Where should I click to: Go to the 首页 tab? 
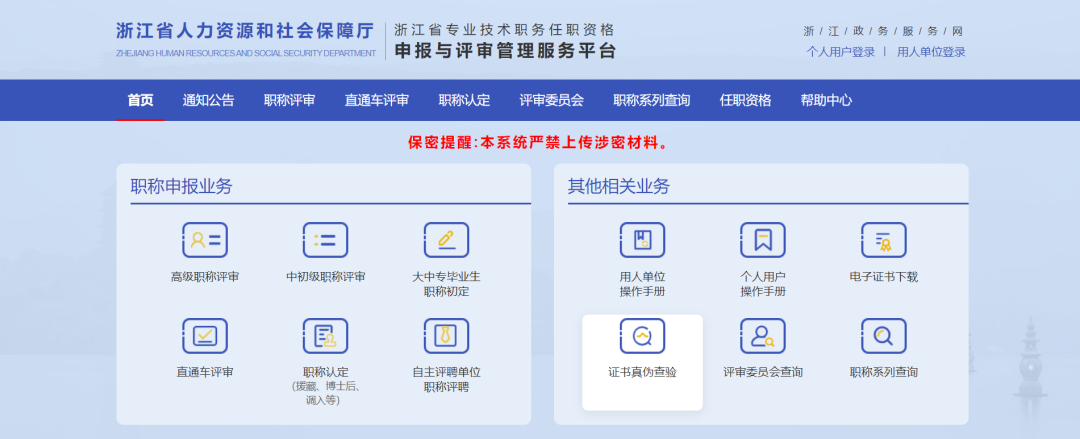click(x=141, y=100)
